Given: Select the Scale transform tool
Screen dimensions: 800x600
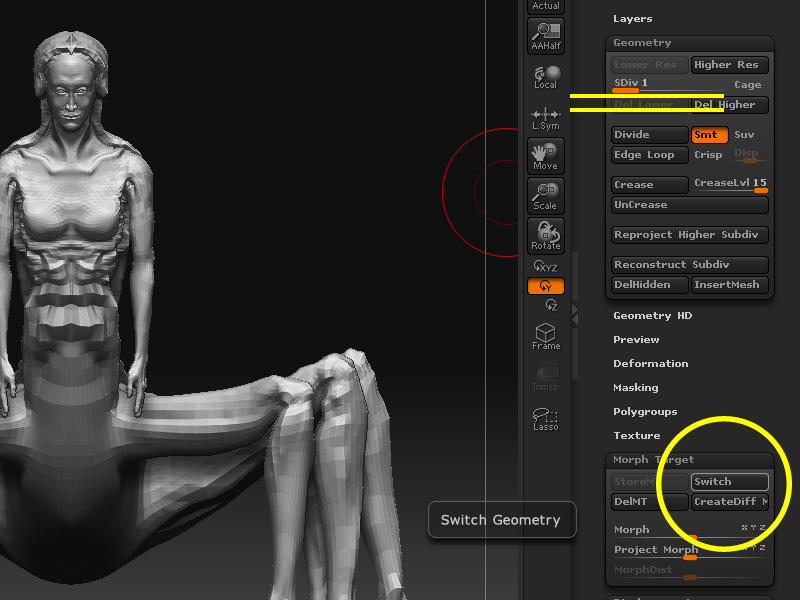Looking at the screenshot, I should [545, 196].
